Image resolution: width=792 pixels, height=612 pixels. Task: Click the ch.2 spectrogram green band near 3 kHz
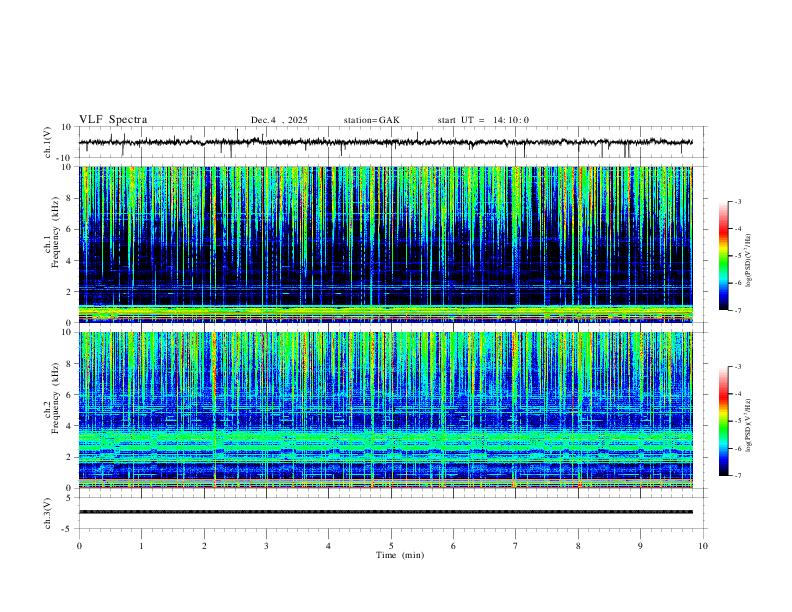(x=386, y=437)
